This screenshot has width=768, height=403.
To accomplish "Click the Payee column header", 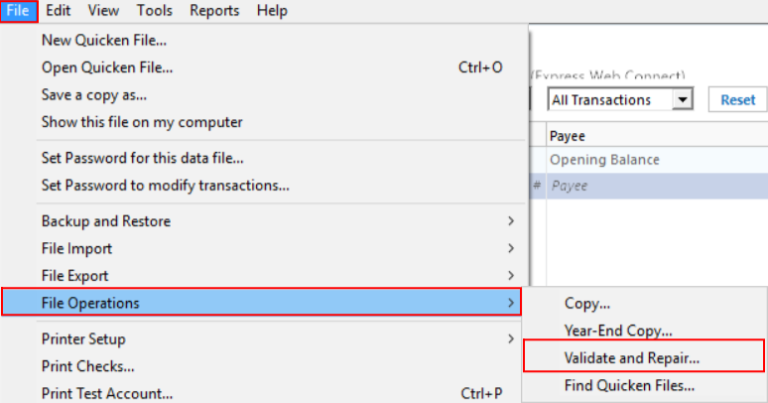I will [657, 136].
